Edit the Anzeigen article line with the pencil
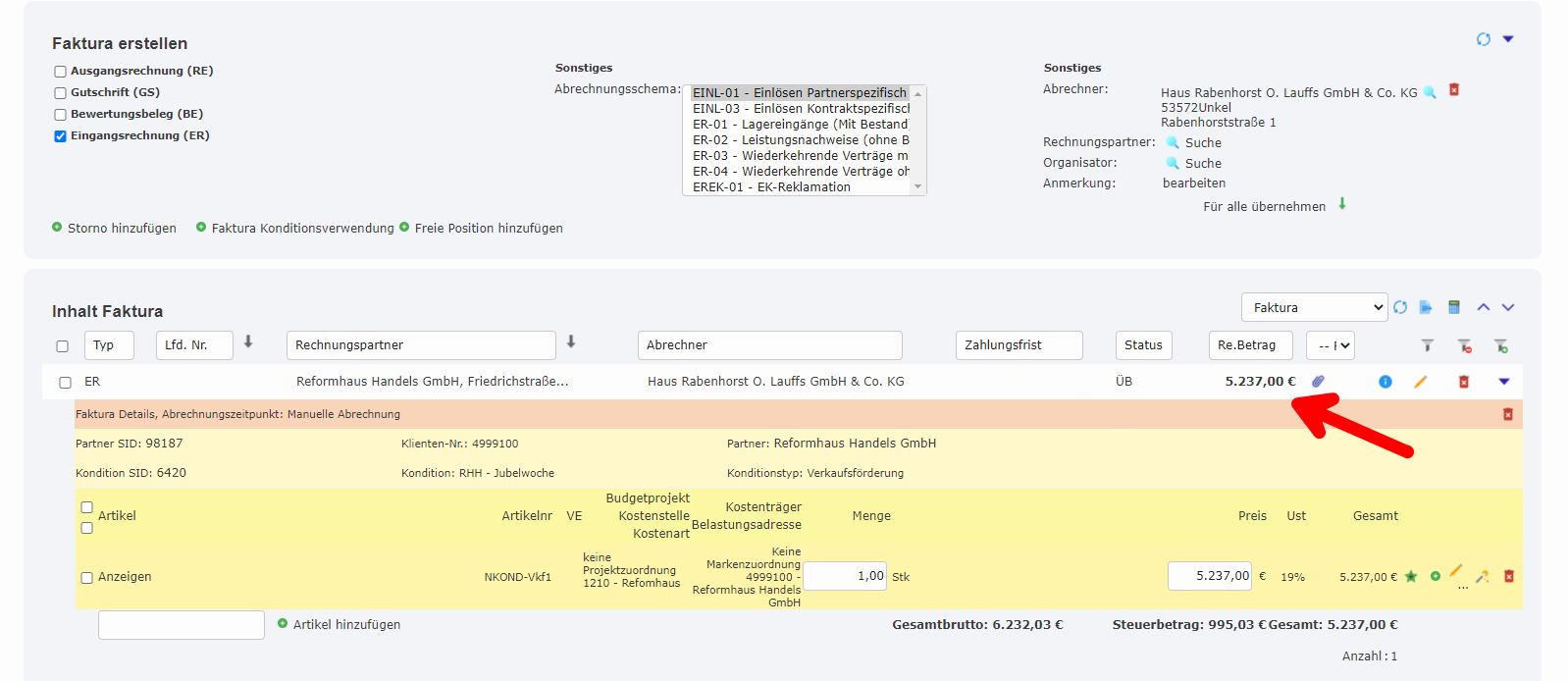This screenshot has width=1568, height=681. click(1456, 570)
